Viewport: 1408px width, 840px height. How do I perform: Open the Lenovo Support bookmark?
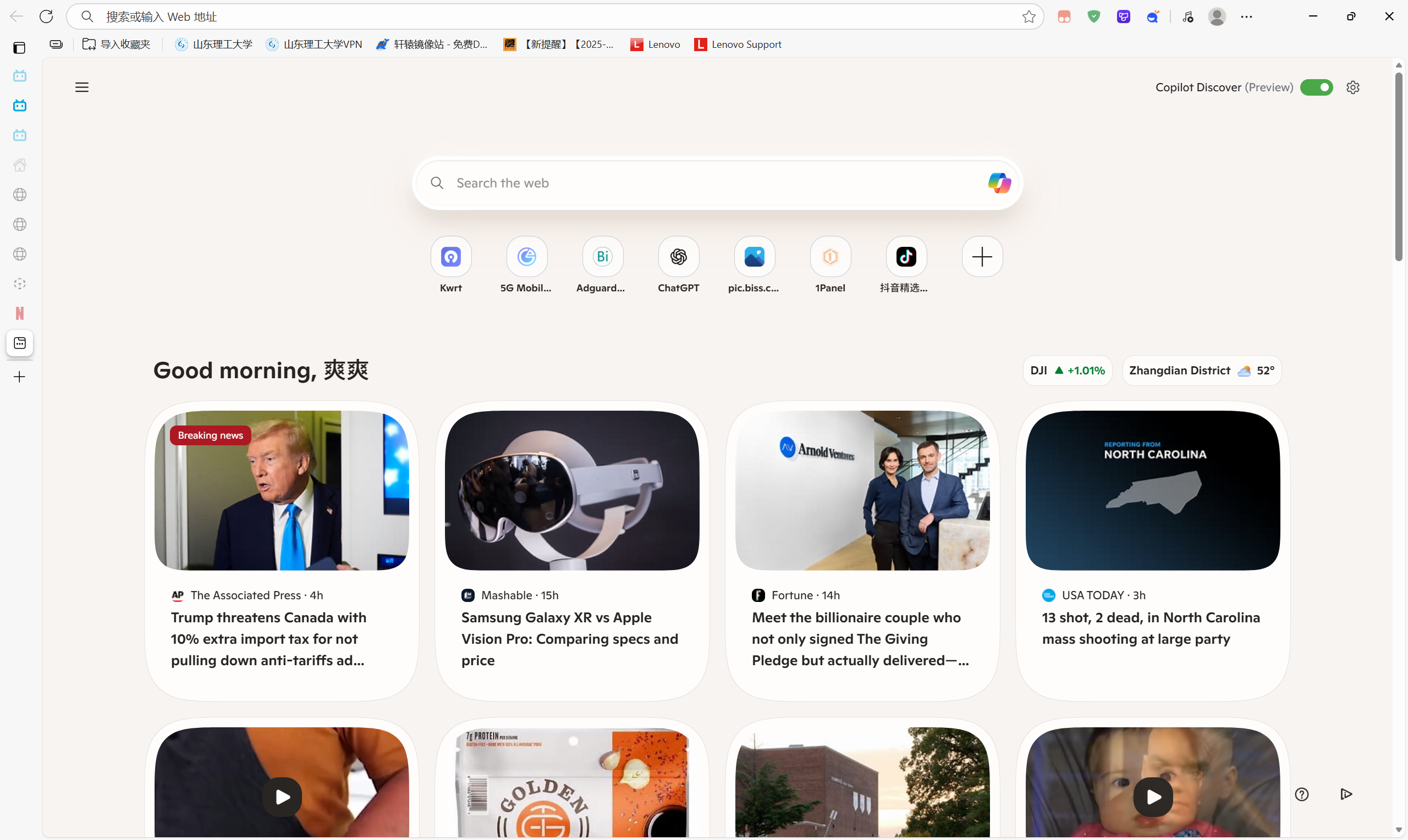click(738, 44)
